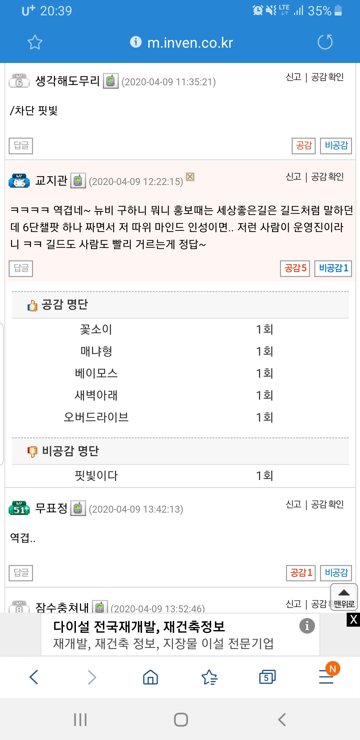Tap ad info icon on banner
The image size is (360, 740).
307,626
